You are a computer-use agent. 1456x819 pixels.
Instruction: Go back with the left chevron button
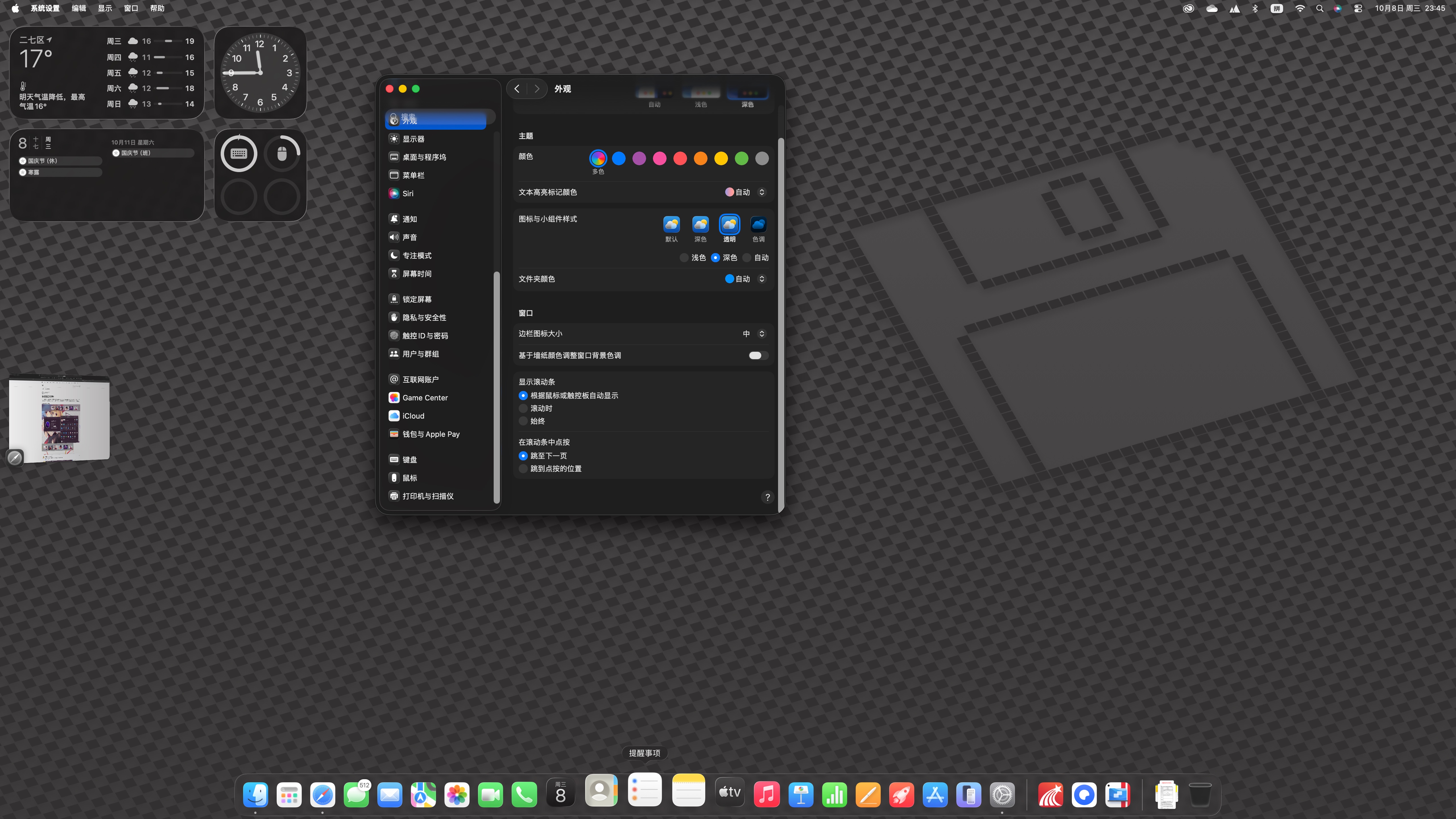point(517,89)
